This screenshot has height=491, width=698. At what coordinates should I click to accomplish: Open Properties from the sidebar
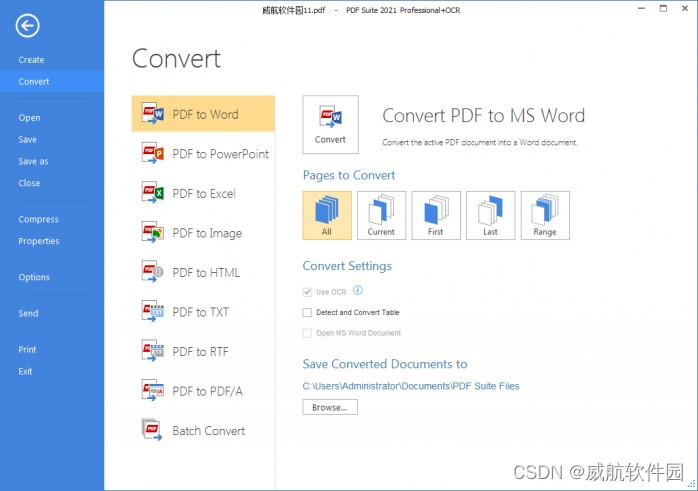click(x=39, y=241)
